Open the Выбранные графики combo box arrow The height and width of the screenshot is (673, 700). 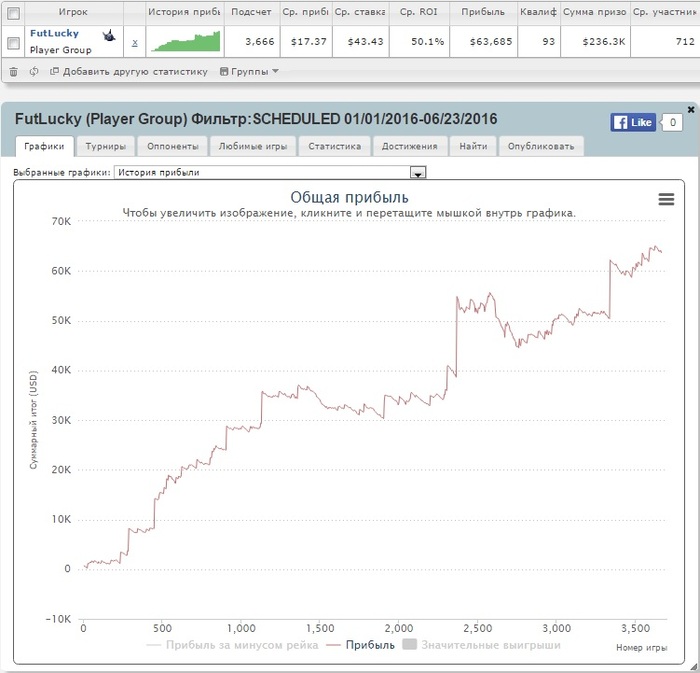pyautogui.click(x=418, y=173)
